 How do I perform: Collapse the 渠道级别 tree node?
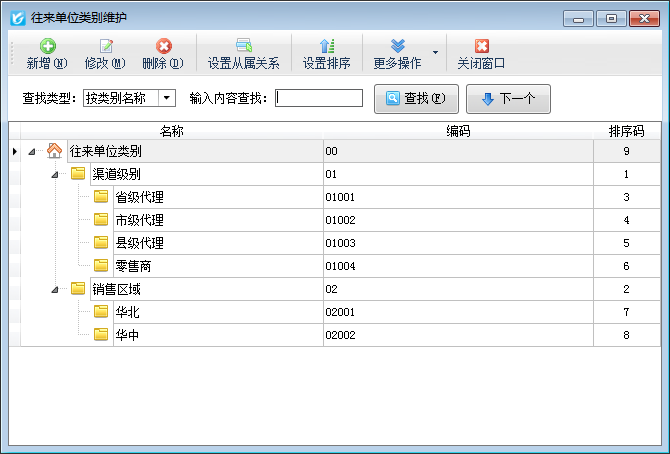[x=55, y=175]
